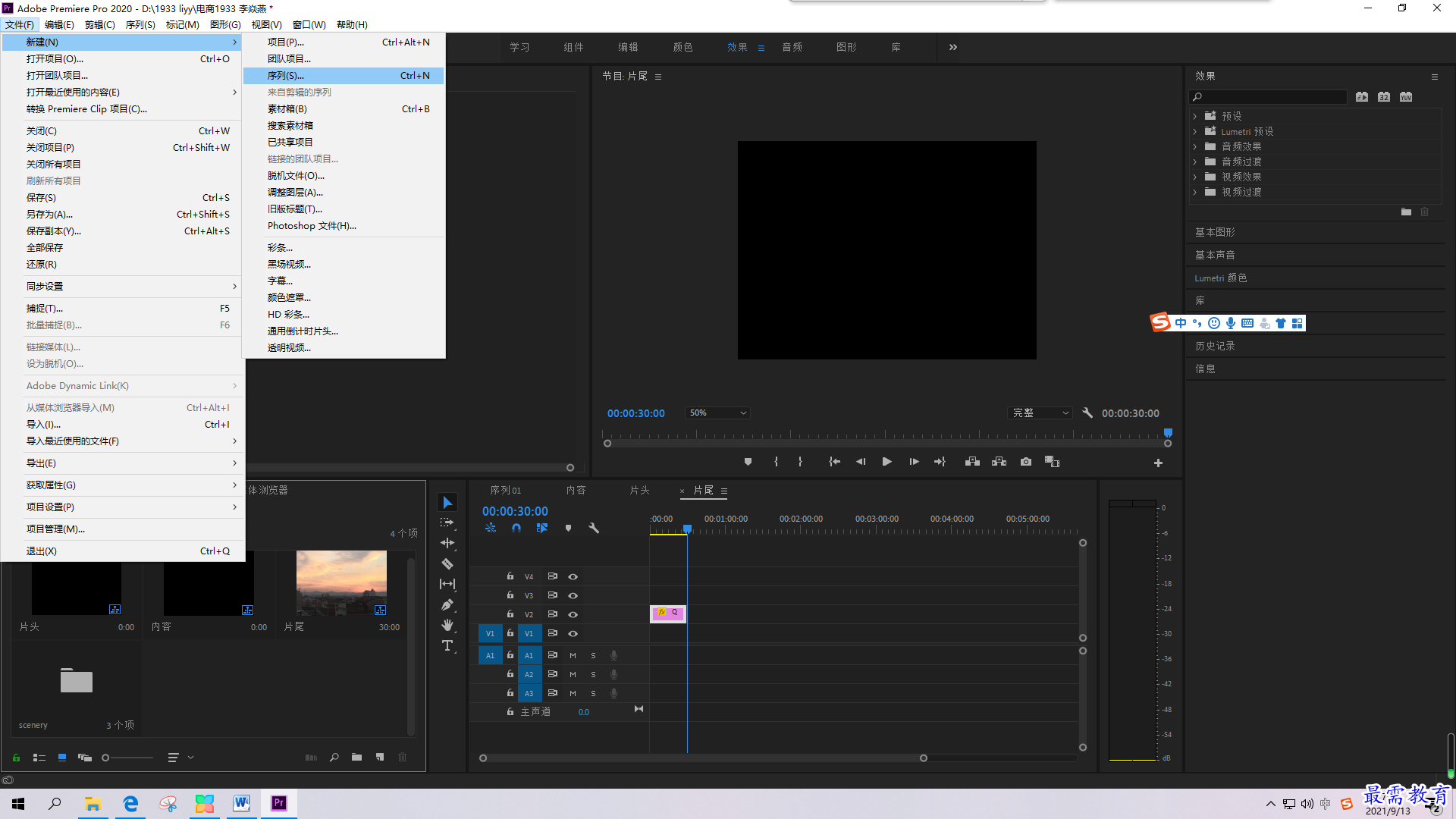Open Comparison View in monitor

[1052, 462]
